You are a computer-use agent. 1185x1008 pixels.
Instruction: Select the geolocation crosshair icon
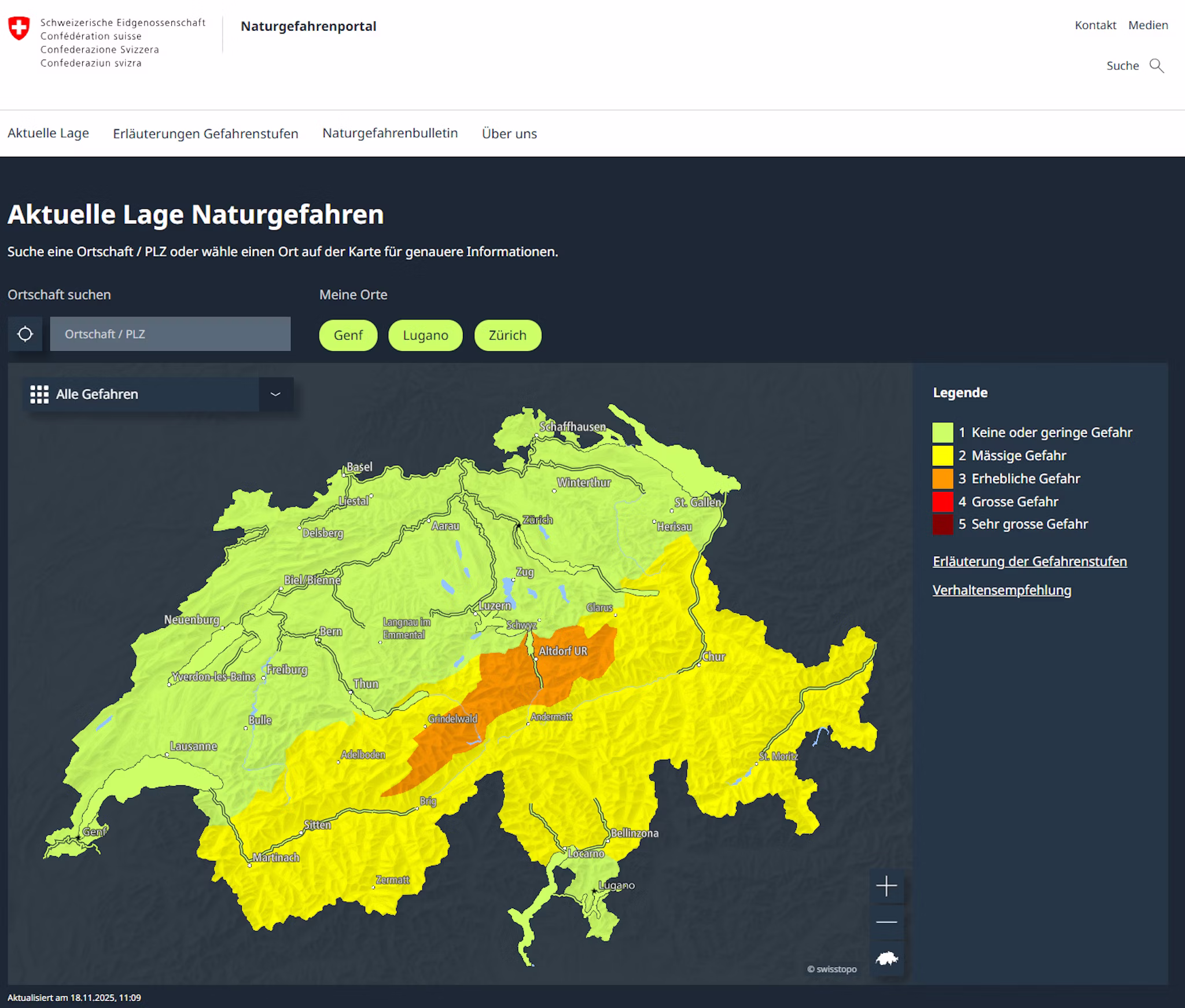click(x=25, y=334)
